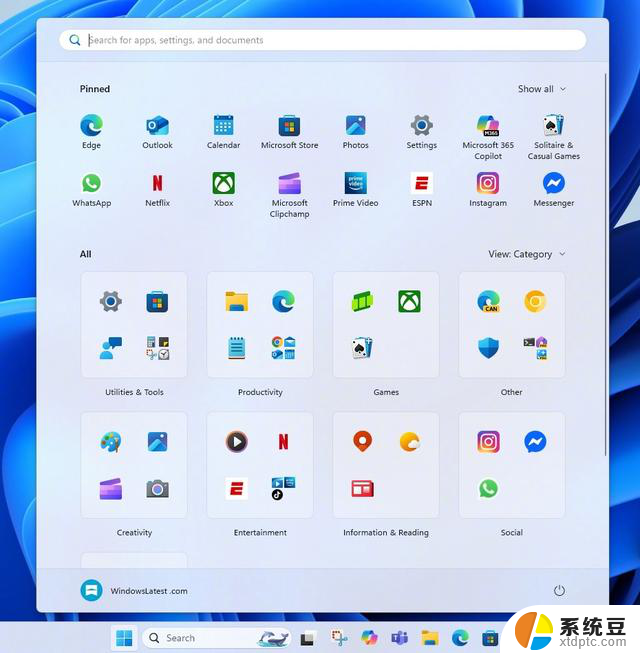Open Instagram in the Social group

click(488, 441)
